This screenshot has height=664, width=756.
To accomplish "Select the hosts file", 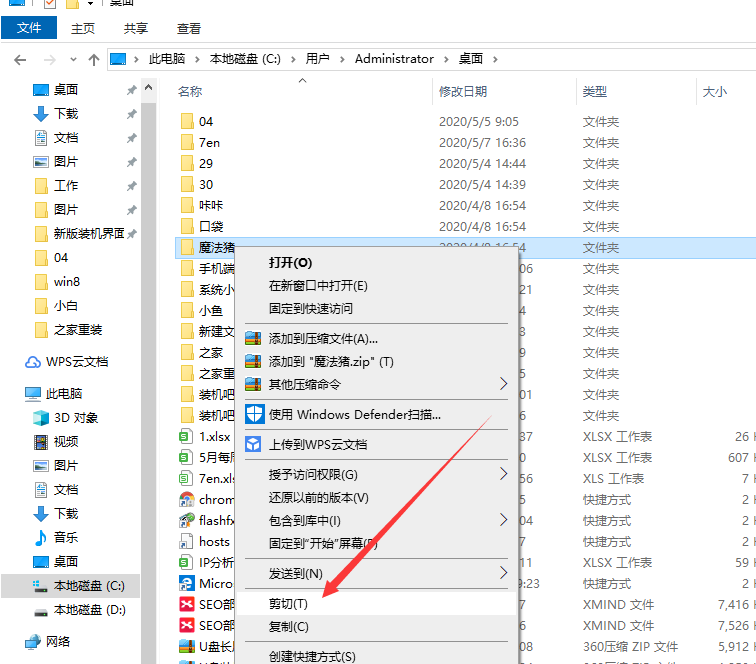I will pyautogui.click(x=214, y=542).
